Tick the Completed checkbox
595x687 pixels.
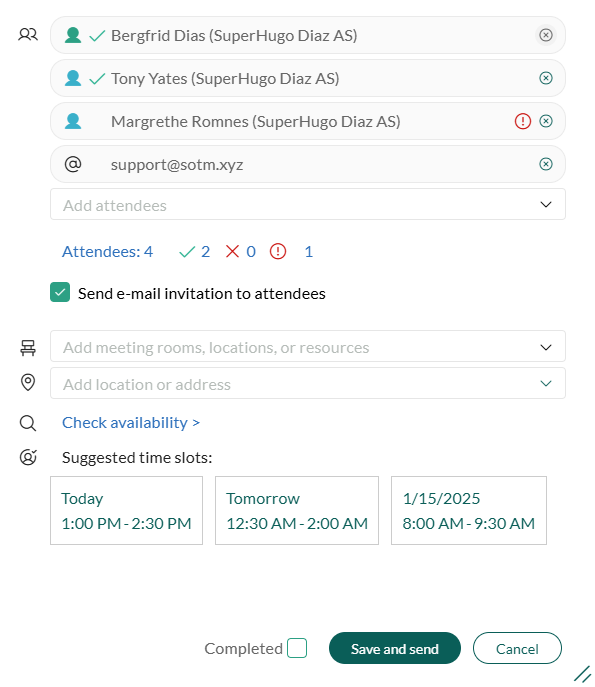click(297, 648)
